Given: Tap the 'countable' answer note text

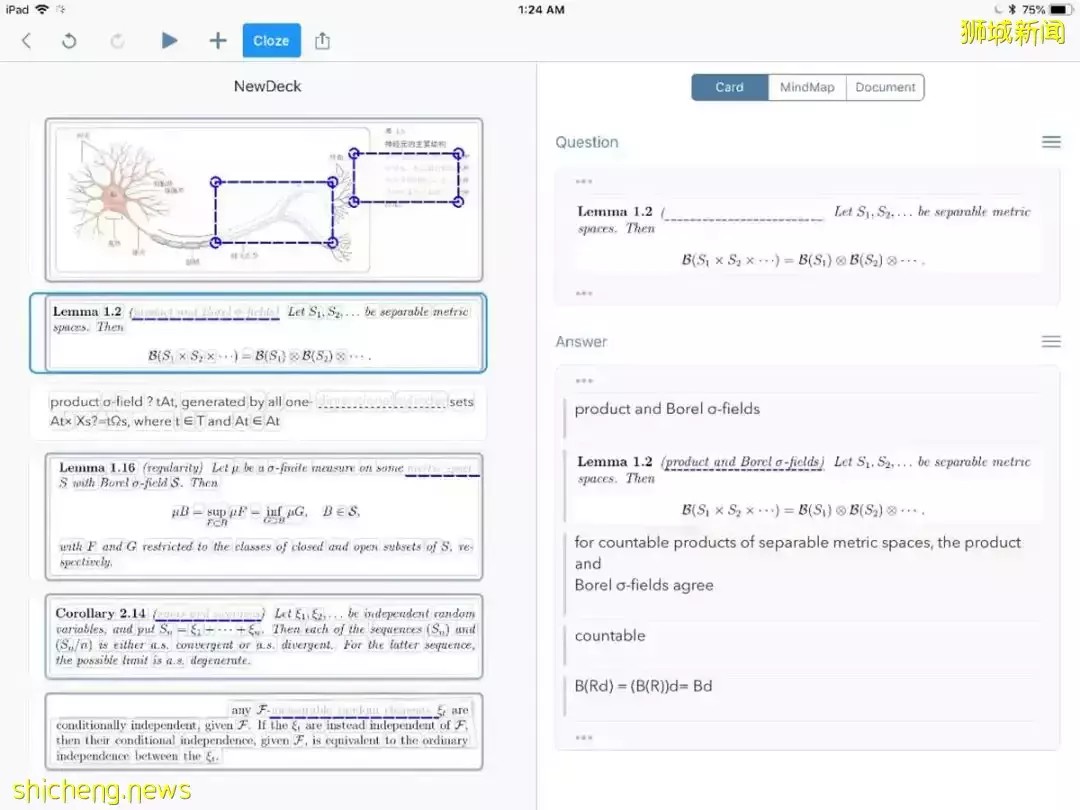Looking at the screenshot, I should tap(610, 636).
